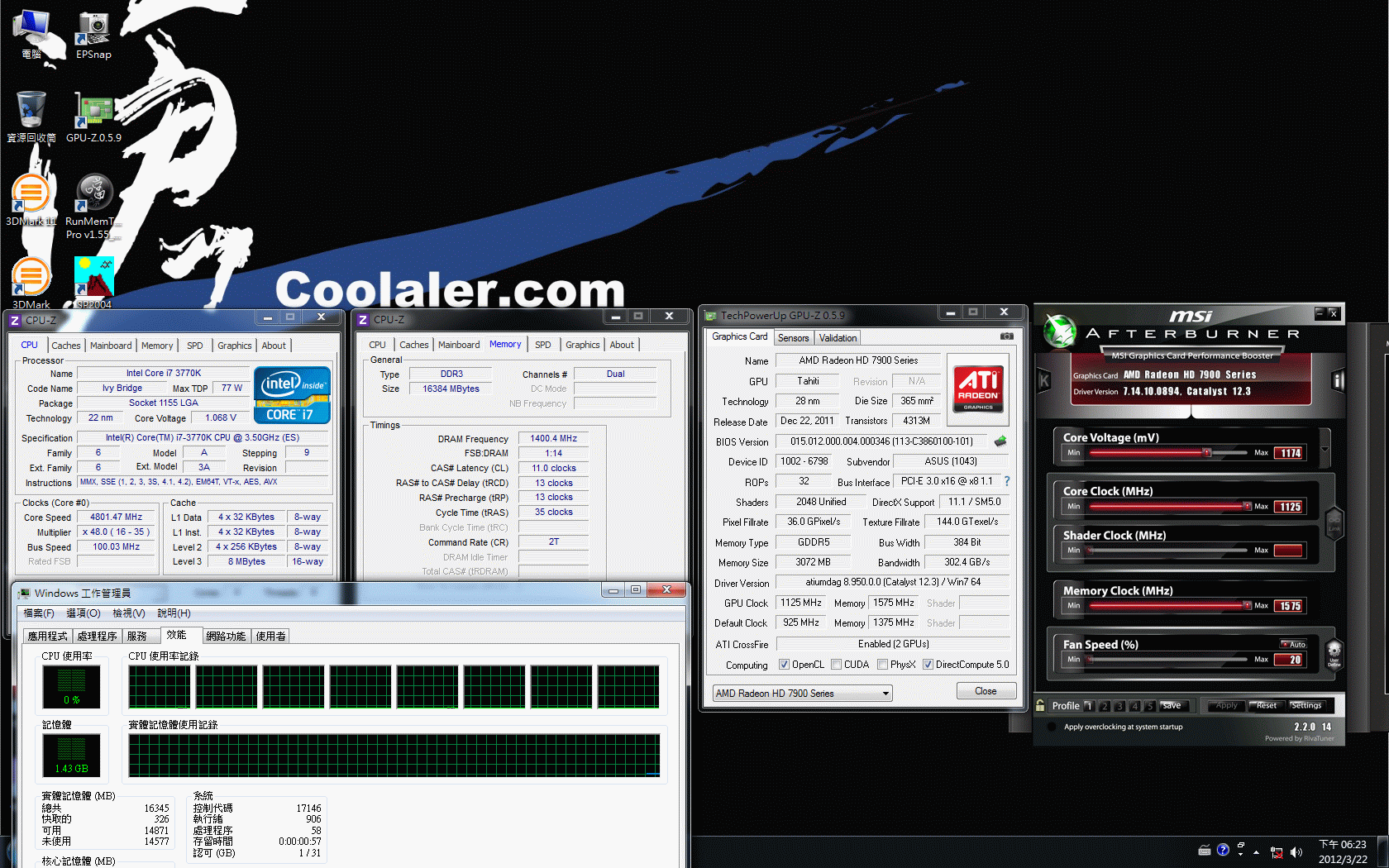Click the Afterburner green jet logo
Screen dimensions: 1389x868
pos(1059,332)
